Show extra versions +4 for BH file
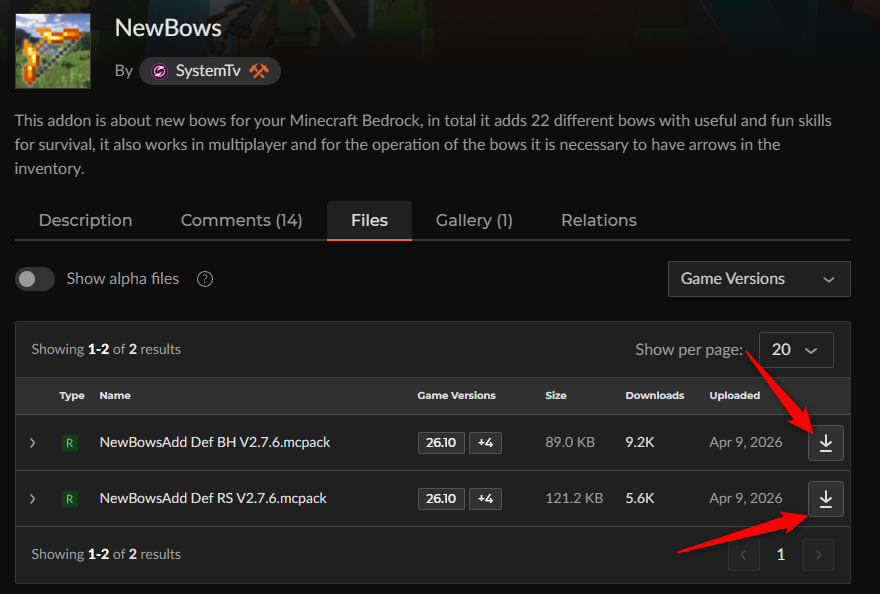The height and width of the screenshot is (594, 880). pos(485,442)
